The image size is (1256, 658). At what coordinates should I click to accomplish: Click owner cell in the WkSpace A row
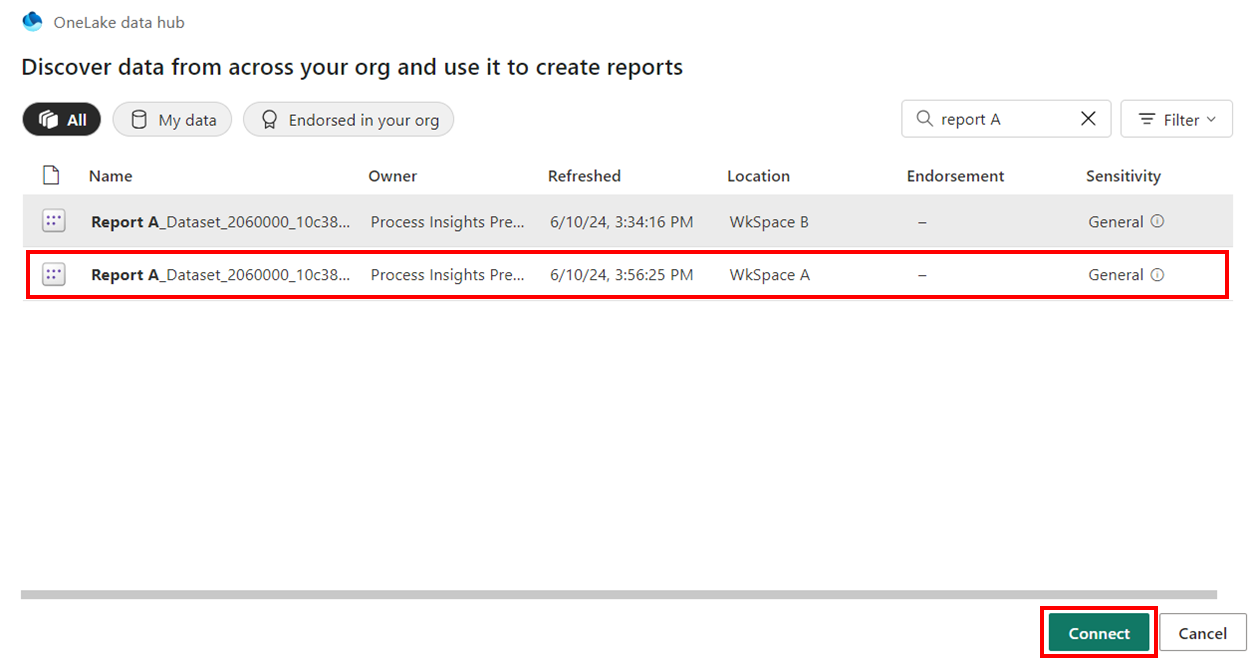448,275
